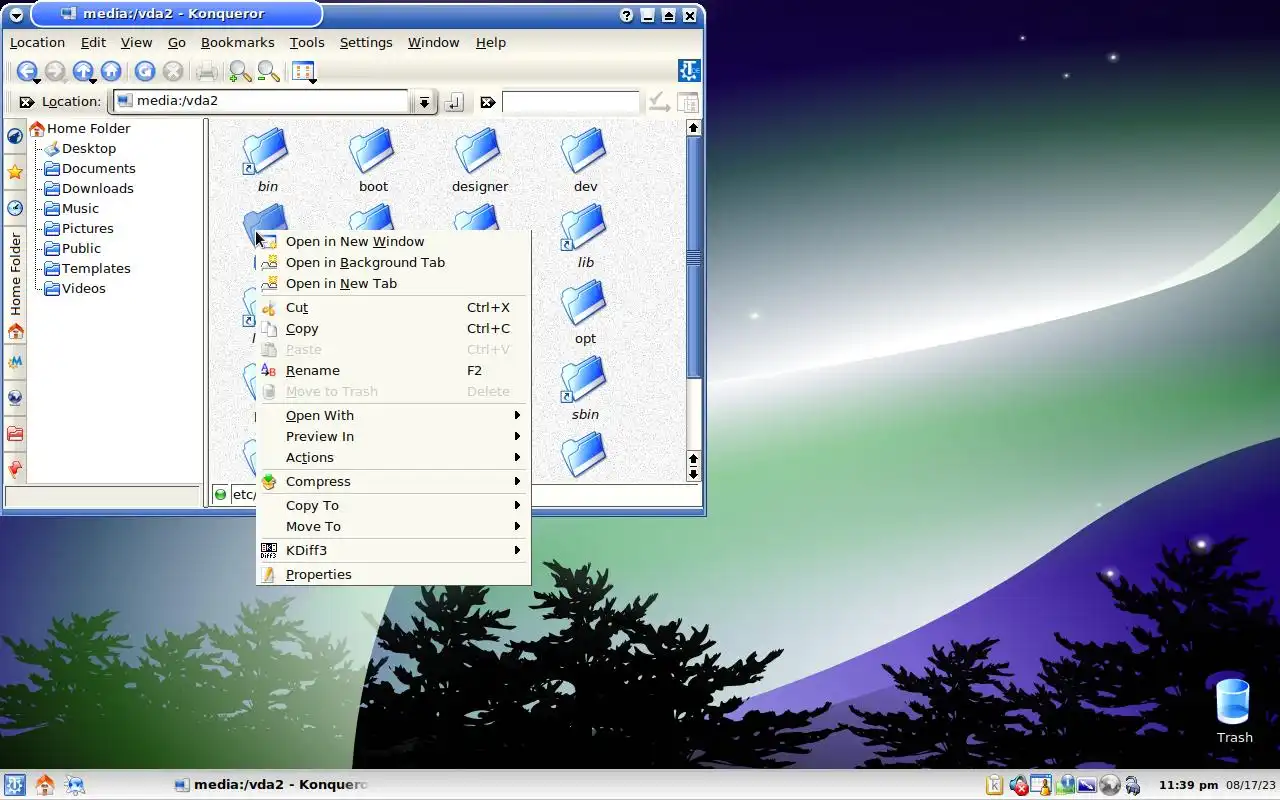1280x800 pixels.
Task: Open the Network globe sidebar tab
Action: [x=15, y=397]
